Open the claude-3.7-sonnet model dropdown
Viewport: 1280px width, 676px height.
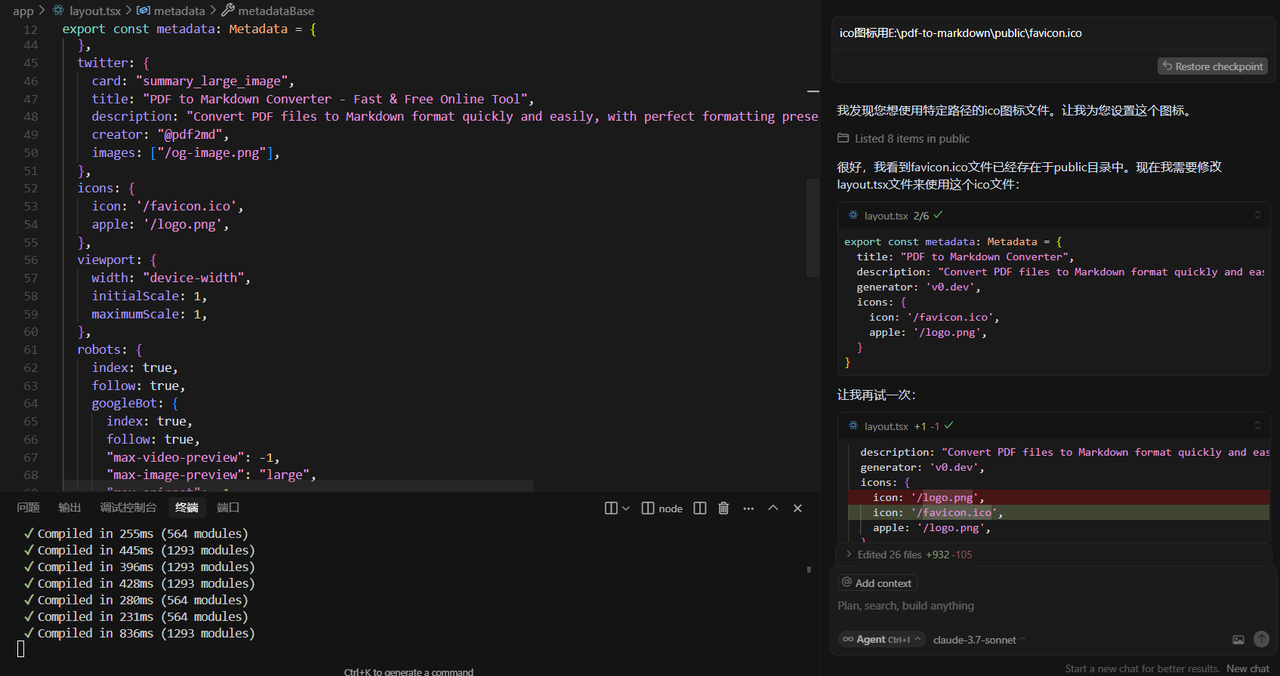[x=980, y=640]
